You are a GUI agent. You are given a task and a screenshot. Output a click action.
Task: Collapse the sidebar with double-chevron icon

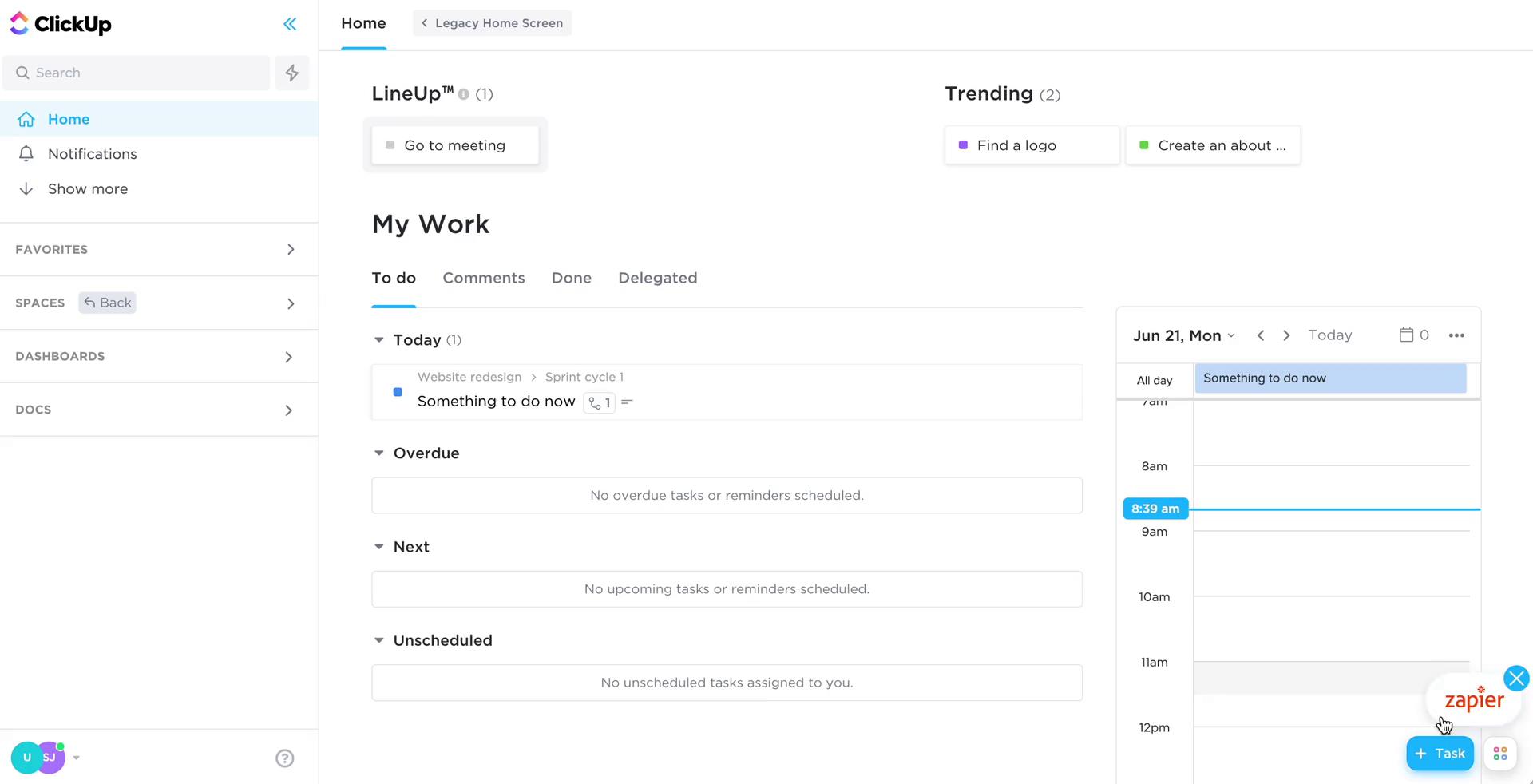(x=290, y=24)
